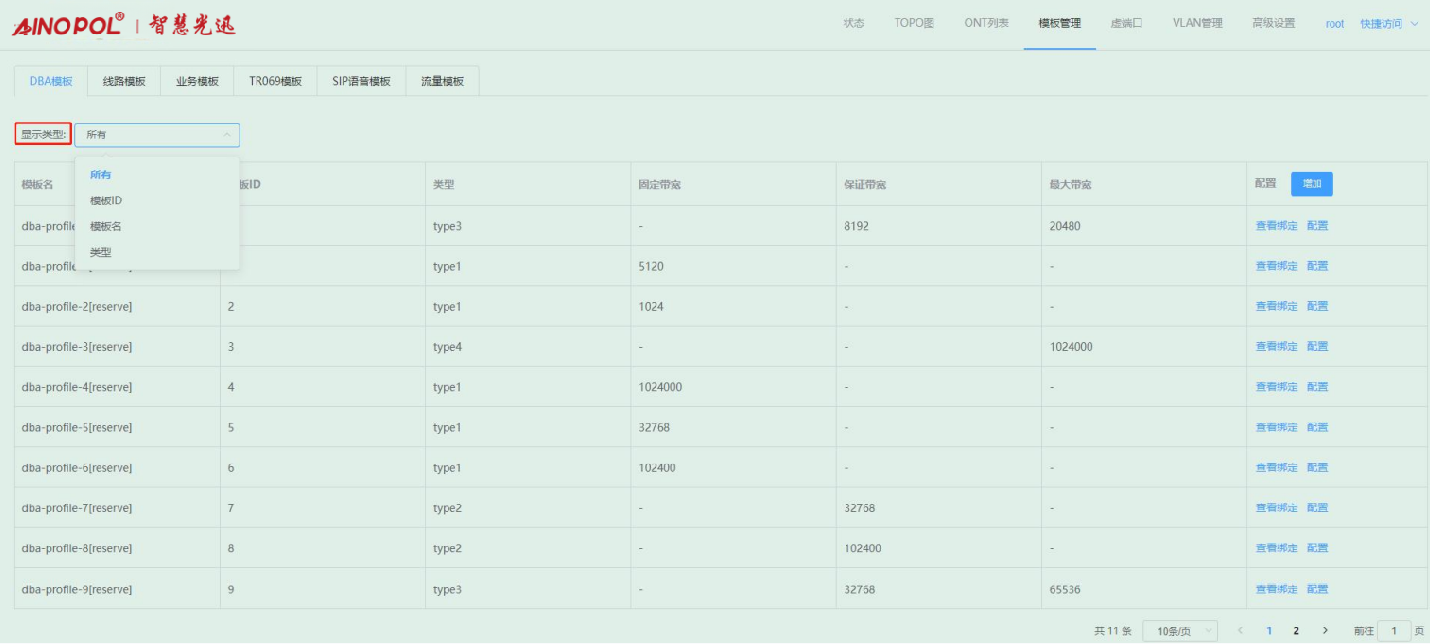Choose 类型 option in the filter list

(x=101, y=253)
